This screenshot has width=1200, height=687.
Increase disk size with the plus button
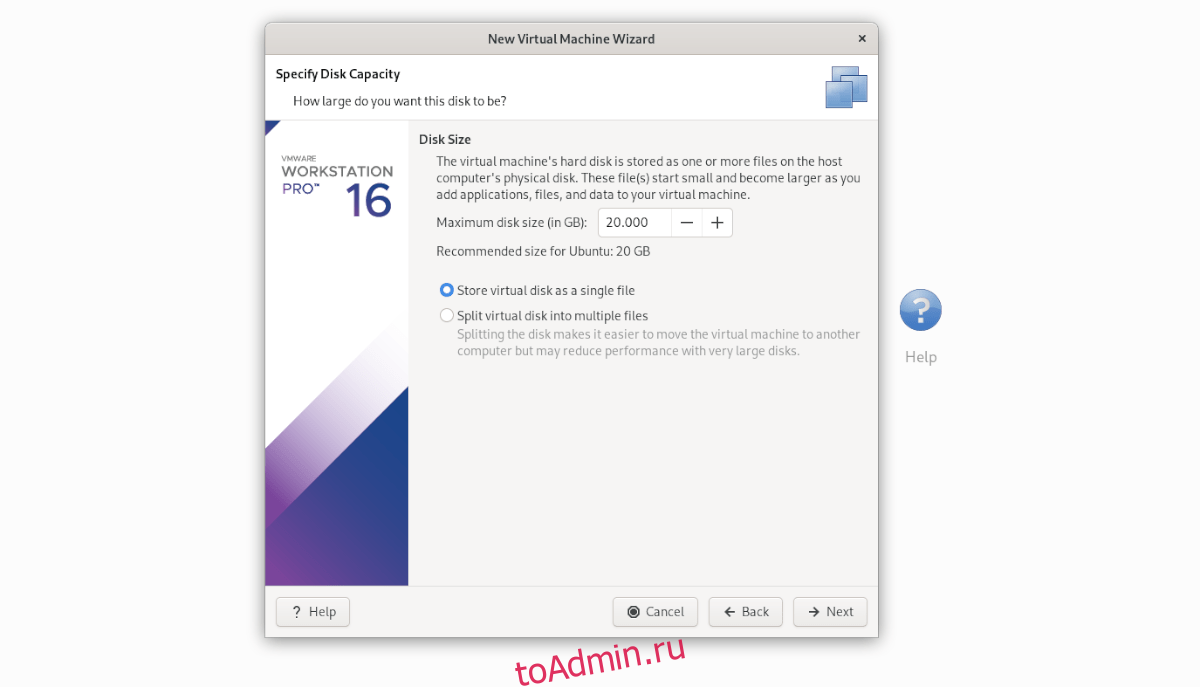coord(717,223)
